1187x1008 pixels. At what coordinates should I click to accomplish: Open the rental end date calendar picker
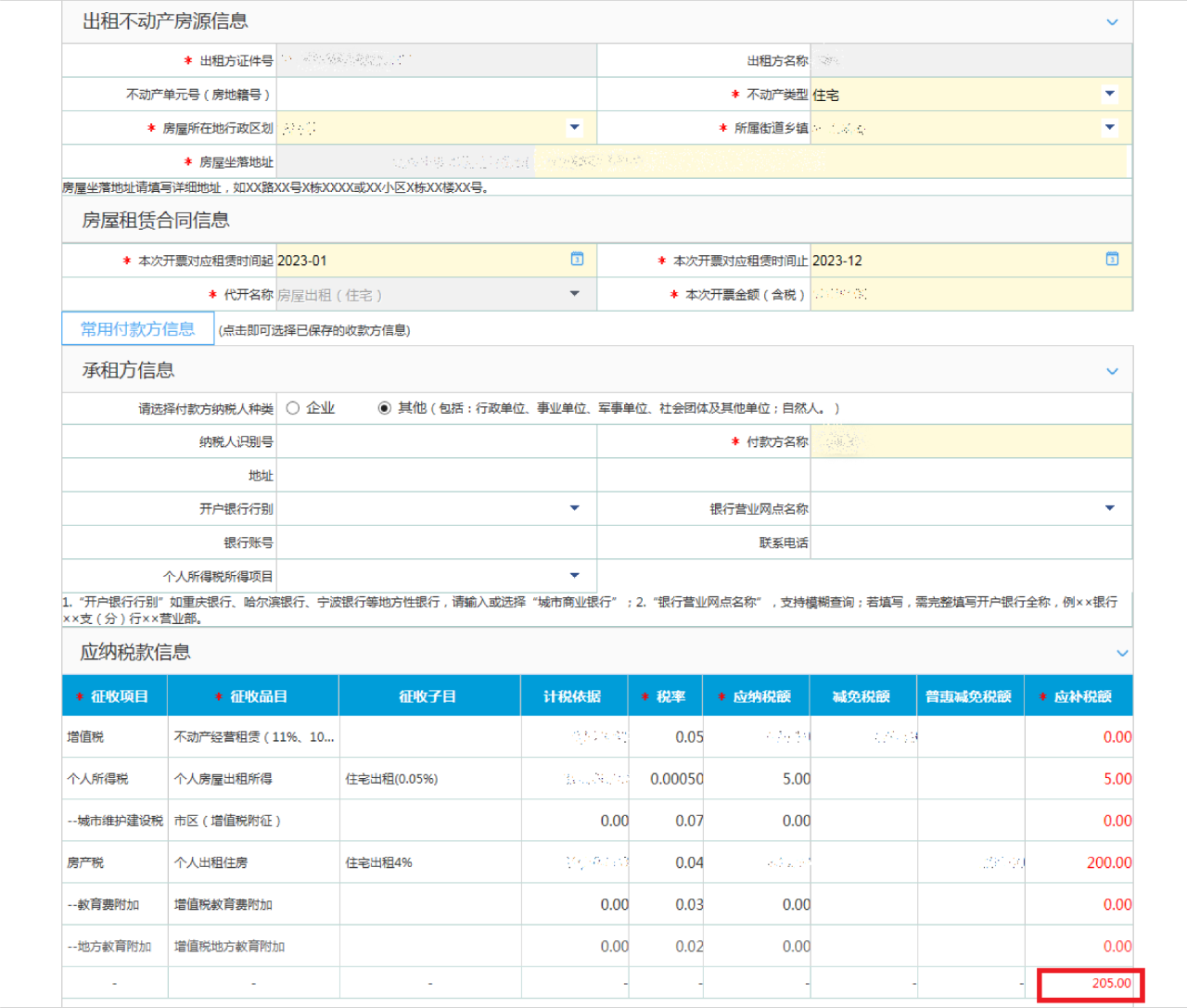click(1111, 260)
